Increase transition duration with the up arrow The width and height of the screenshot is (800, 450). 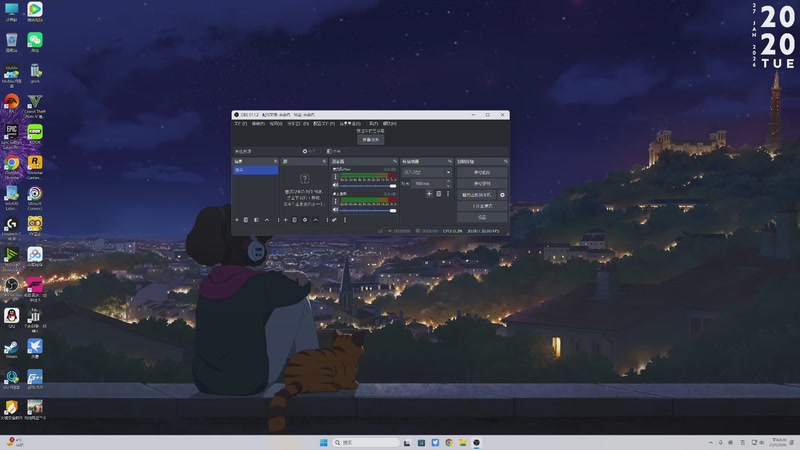point(448,181)
